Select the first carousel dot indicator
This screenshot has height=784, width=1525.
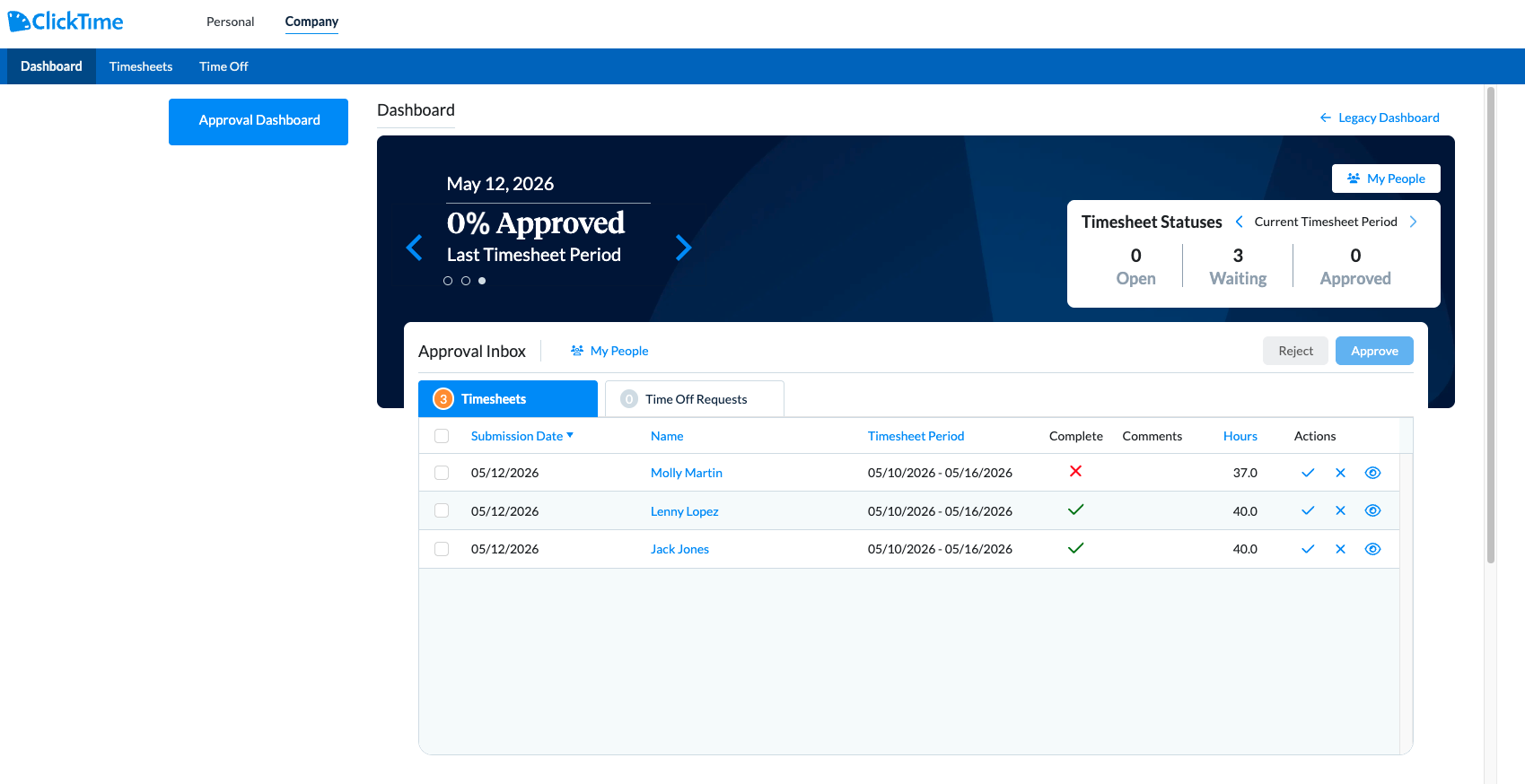[448, 281]
